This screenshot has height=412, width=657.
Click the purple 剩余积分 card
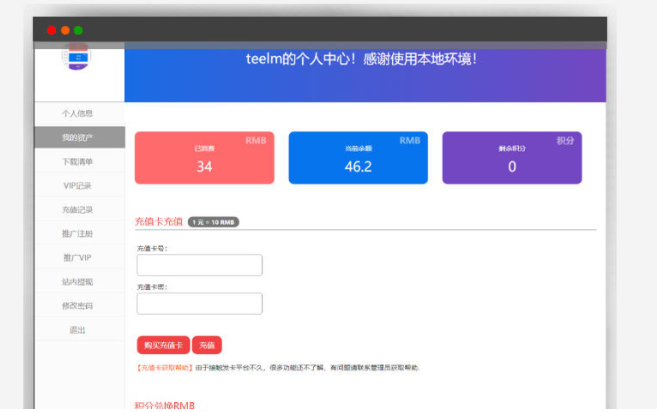tap(511, 158)
